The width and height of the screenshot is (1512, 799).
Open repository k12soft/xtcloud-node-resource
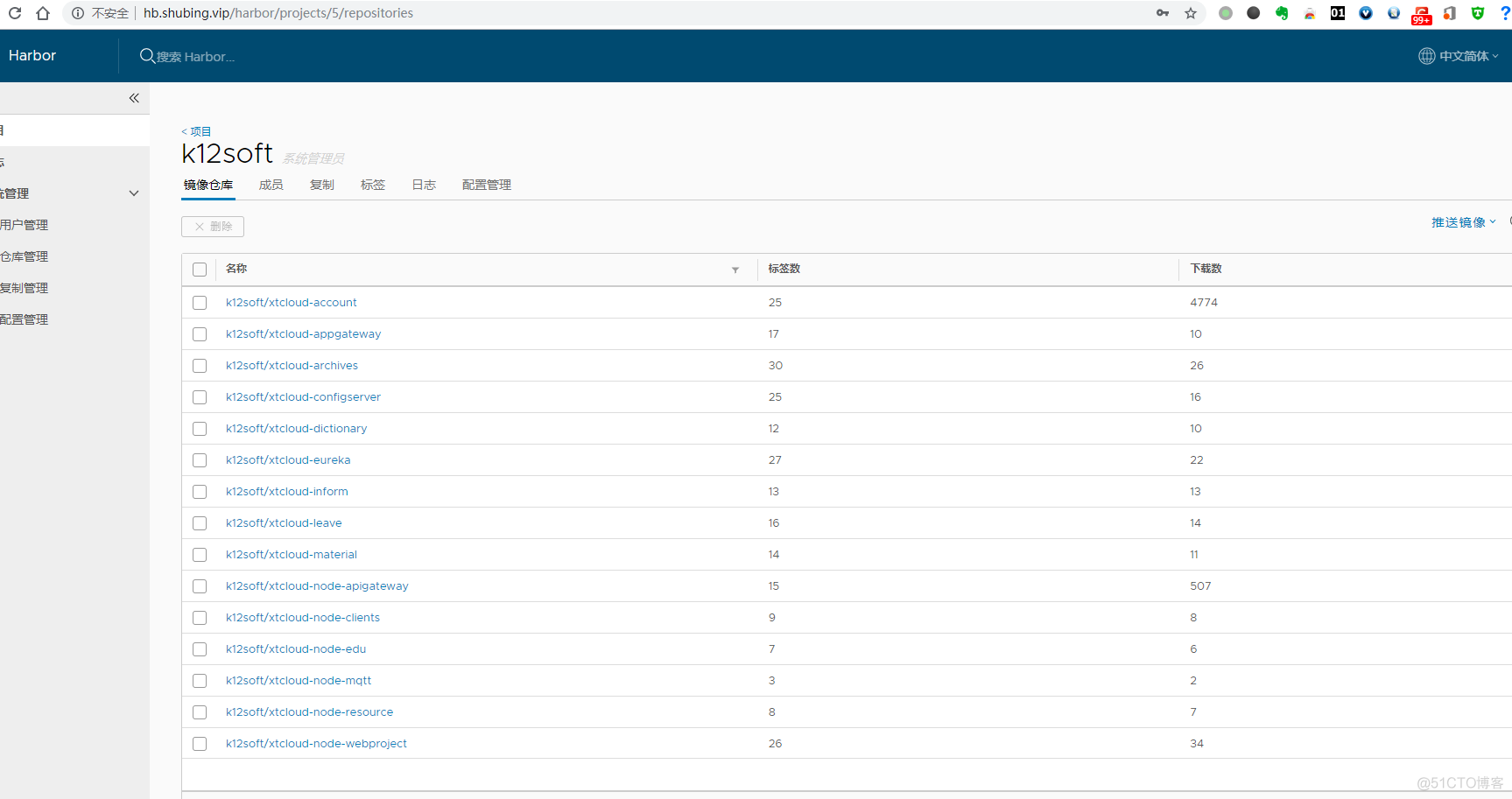(310, 712)
